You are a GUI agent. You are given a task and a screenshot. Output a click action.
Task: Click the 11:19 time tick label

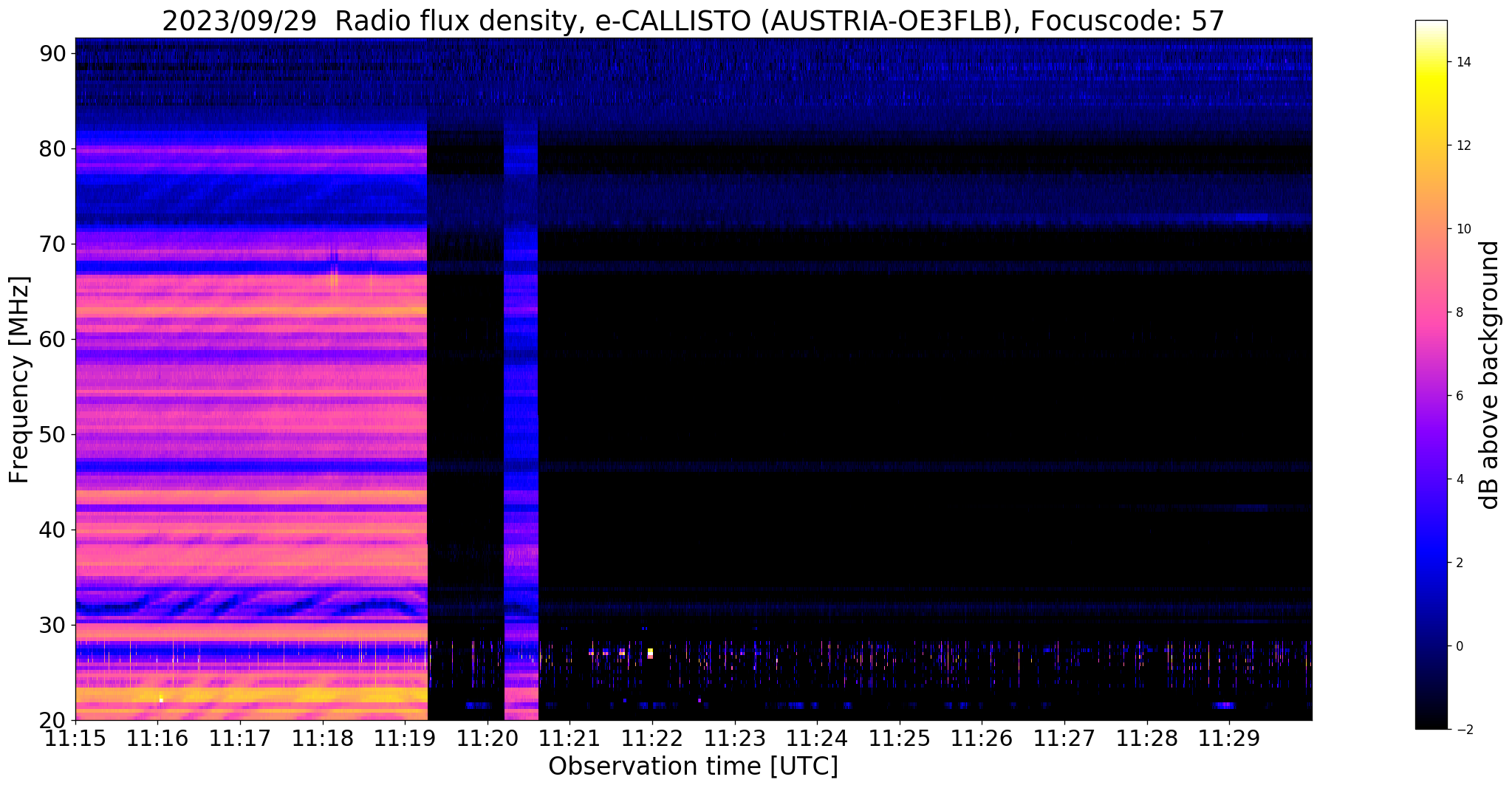pos(405,739)
